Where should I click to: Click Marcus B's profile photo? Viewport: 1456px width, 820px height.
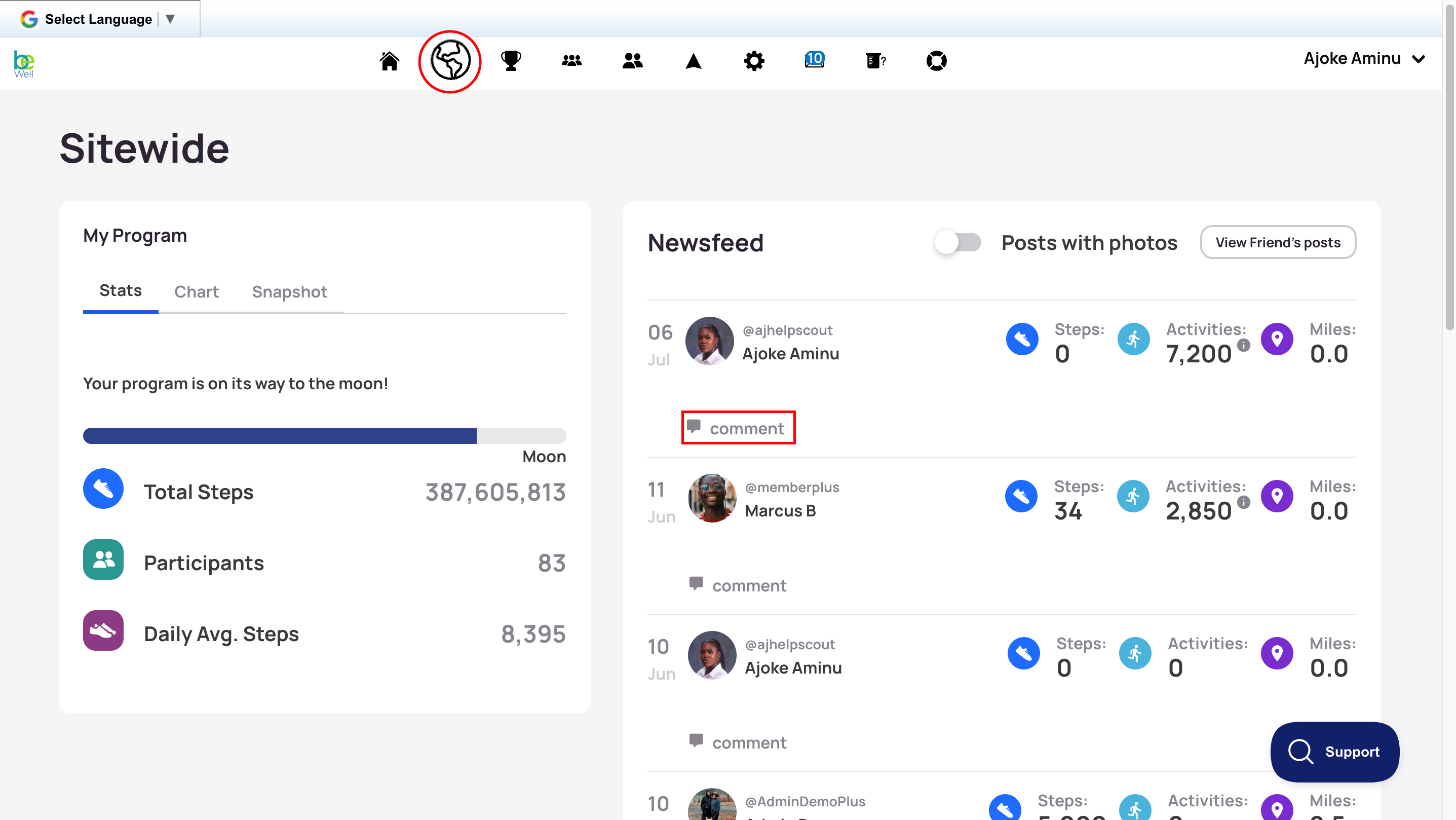(712, 498)
